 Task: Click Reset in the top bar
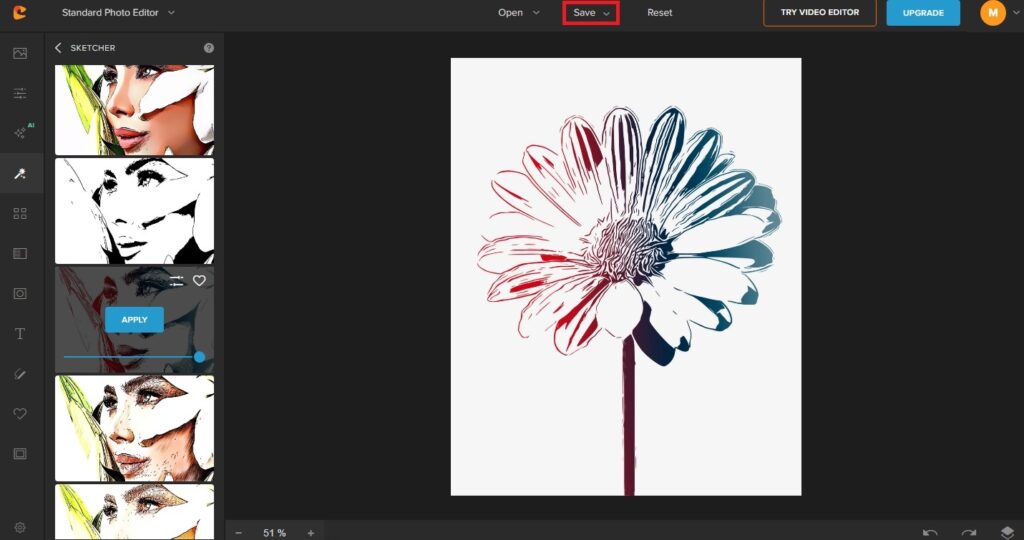(x=660, y=12)
